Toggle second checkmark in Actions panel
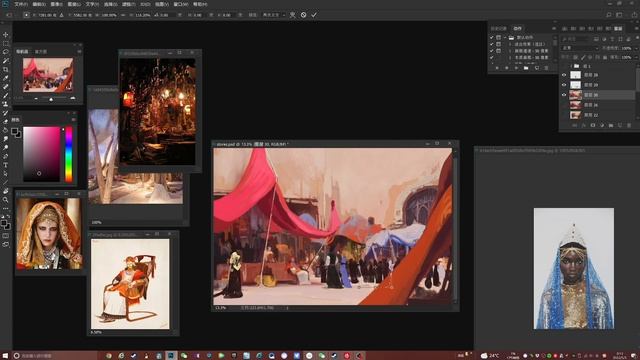 click(x=491, y=44)
